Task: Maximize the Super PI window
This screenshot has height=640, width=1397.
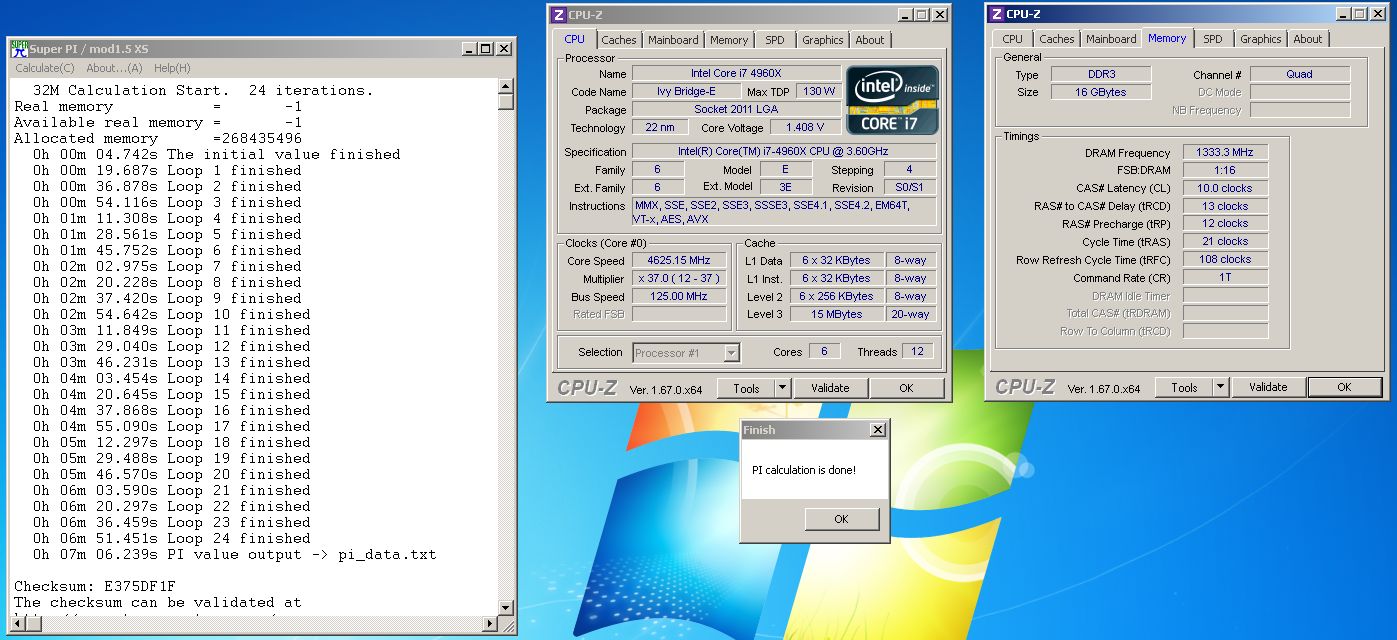Action: 486,49
